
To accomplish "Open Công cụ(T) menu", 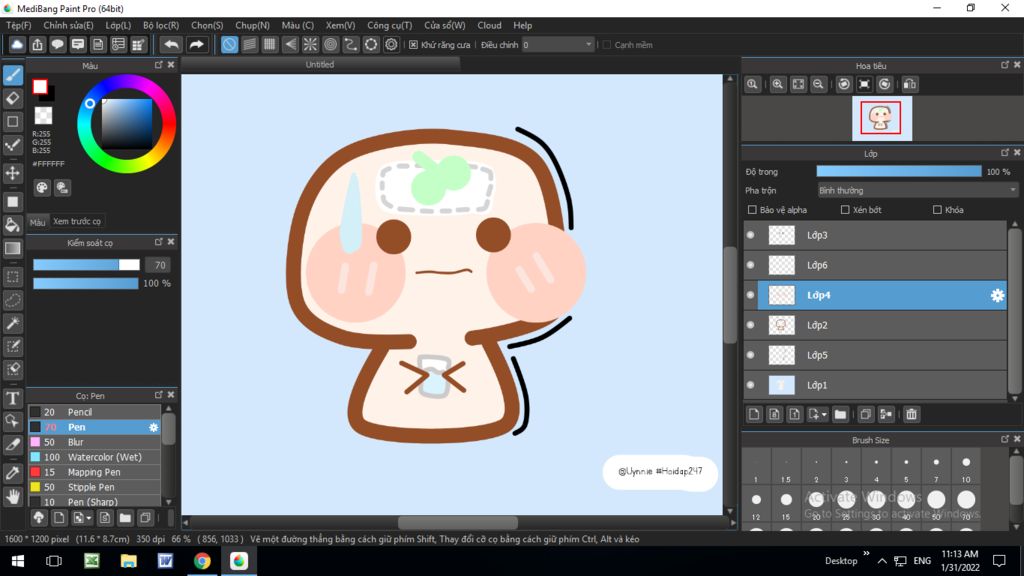I will 389,25.
